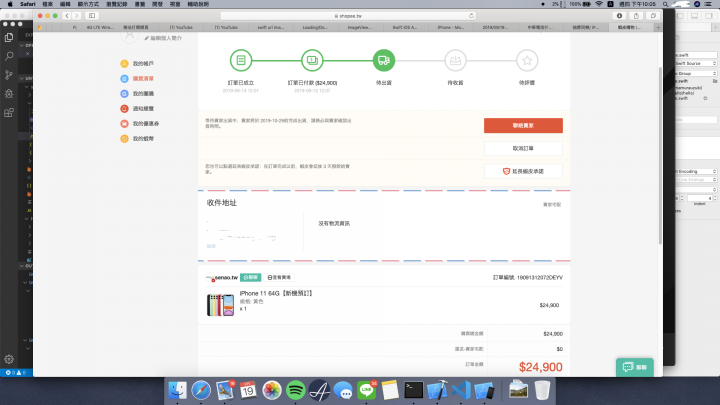Open 我的帳戶 in the Shopee sidebar
Image resolution: width=720 pixels, height=405 pixels.
(x=137, y=64)
